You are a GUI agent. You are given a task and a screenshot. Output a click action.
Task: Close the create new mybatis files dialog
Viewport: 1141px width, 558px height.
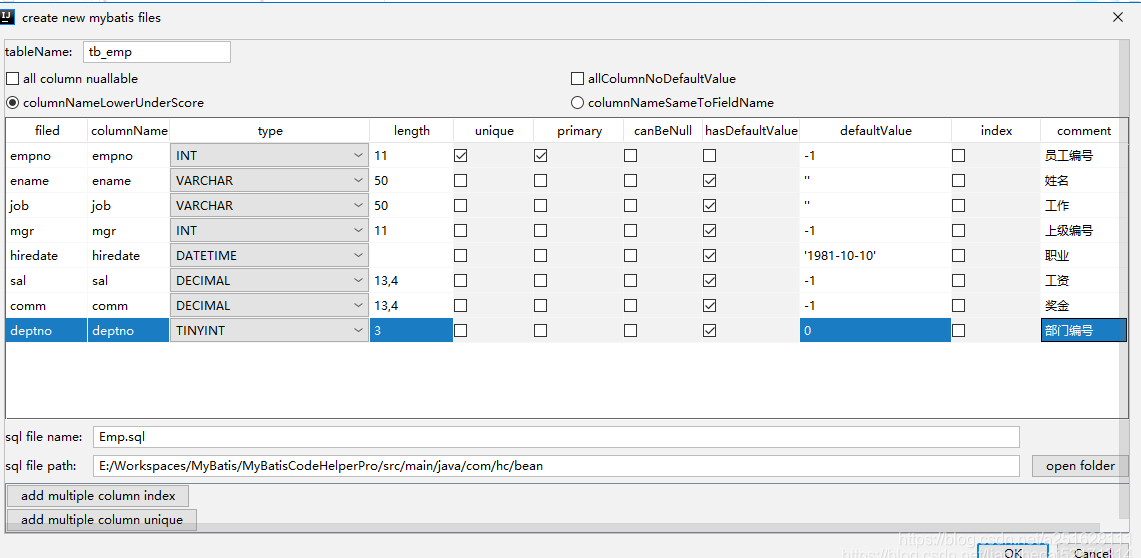(1117, 17)
